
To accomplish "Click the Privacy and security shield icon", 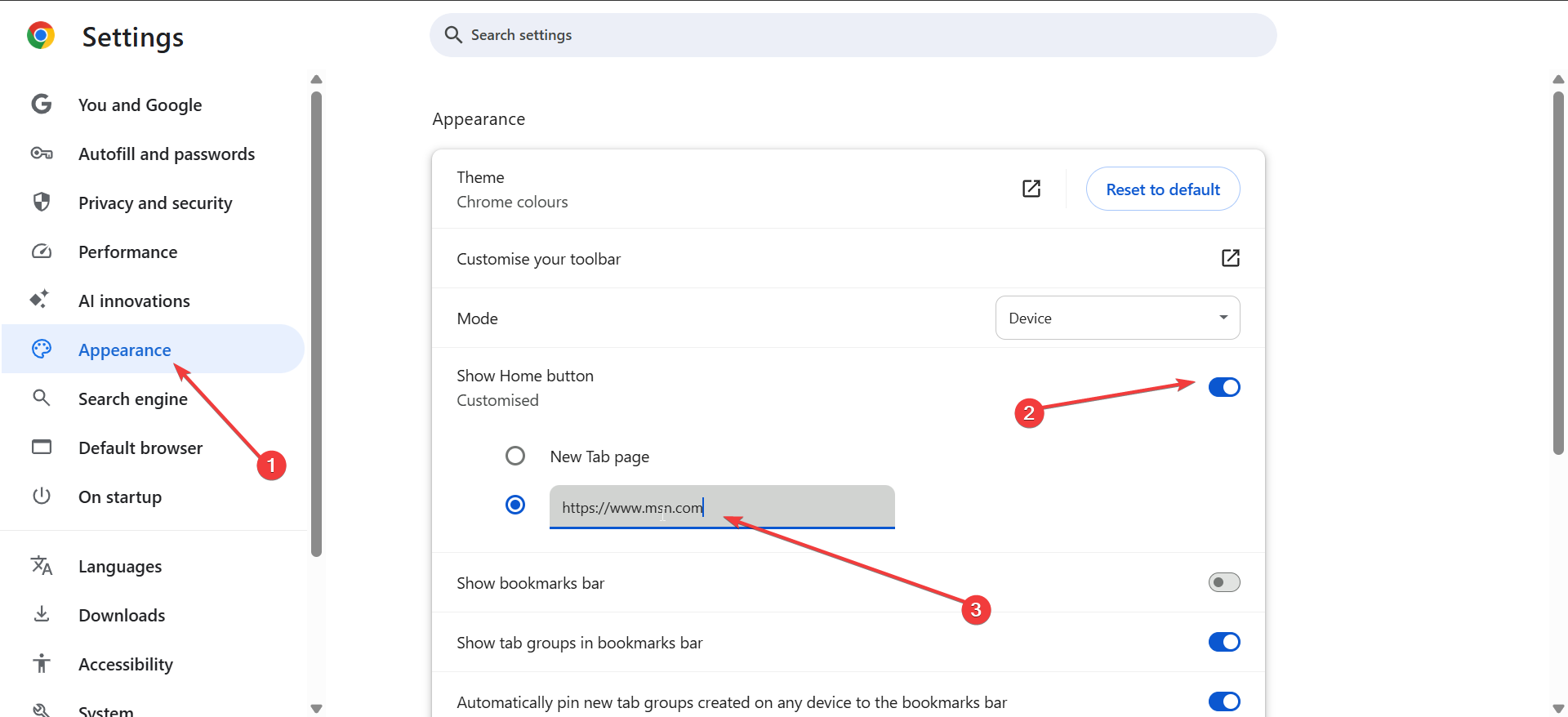I will 42,203.
